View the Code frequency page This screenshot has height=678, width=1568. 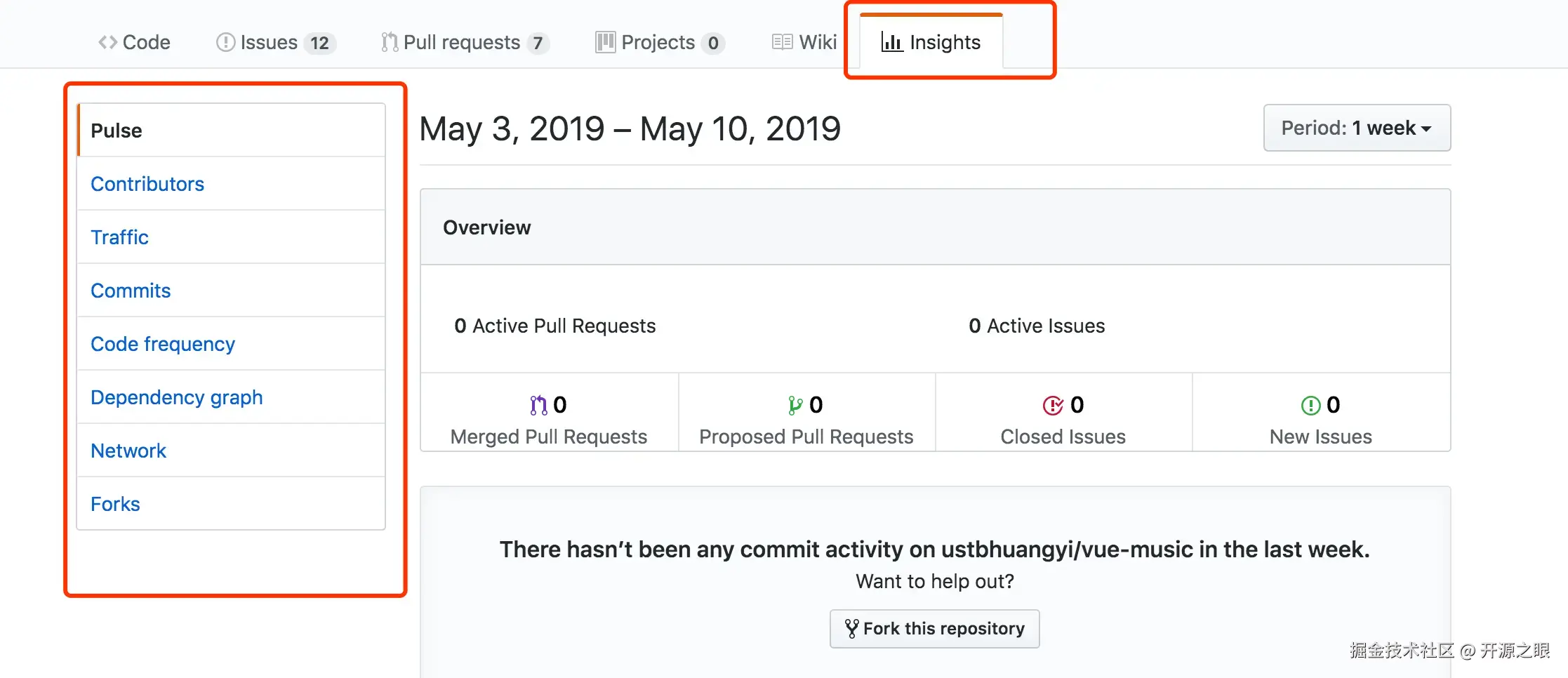point(163,344)
